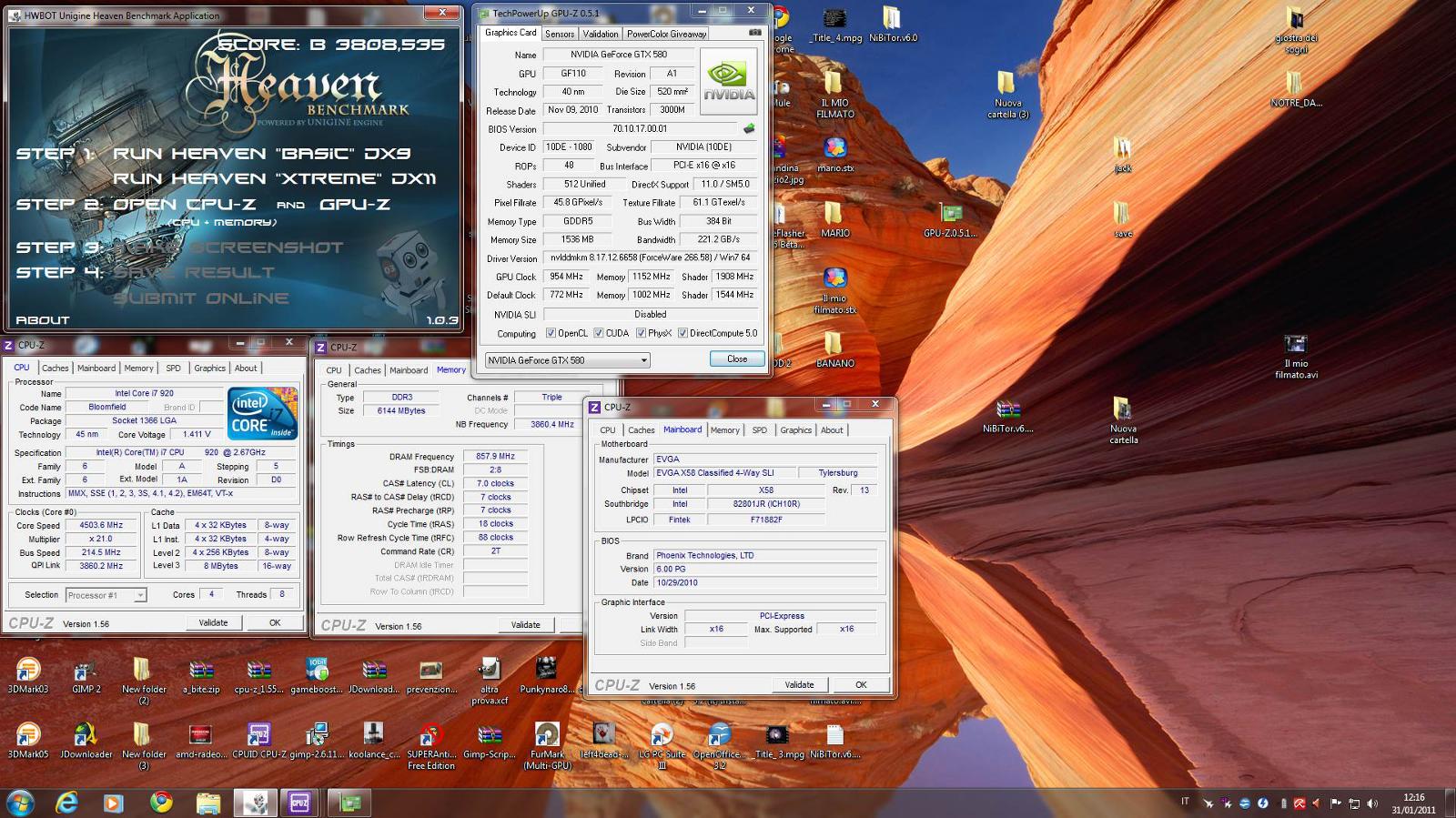
Task: Open the SPD tab in the Mainboard CPU-Z window
Action: [759, 430]
